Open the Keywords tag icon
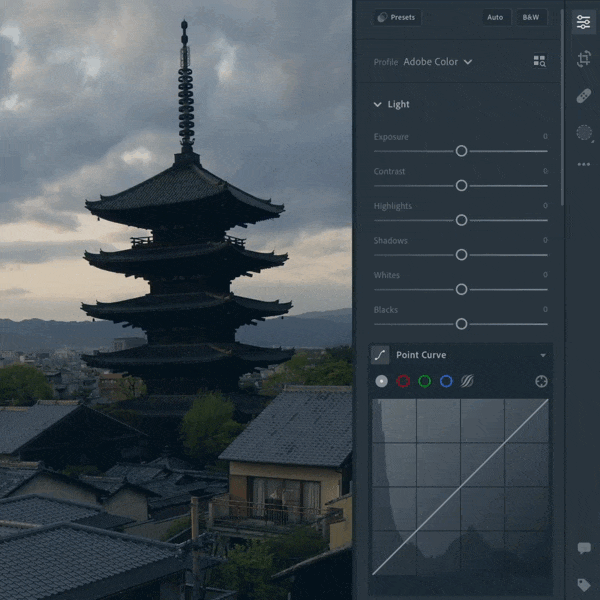Image resolution: width=600 pixels, height=600 pixels. click(x=584, y=584)
